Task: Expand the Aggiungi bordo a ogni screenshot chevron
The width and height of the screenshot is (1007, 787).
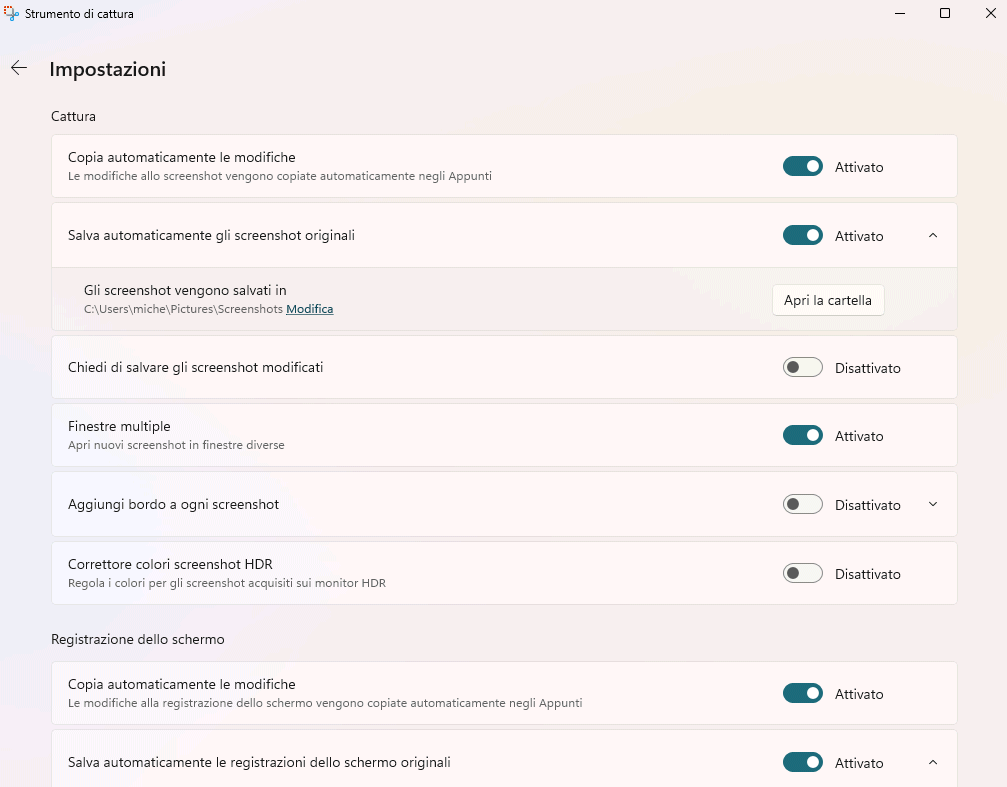Action: click(933, 505)
